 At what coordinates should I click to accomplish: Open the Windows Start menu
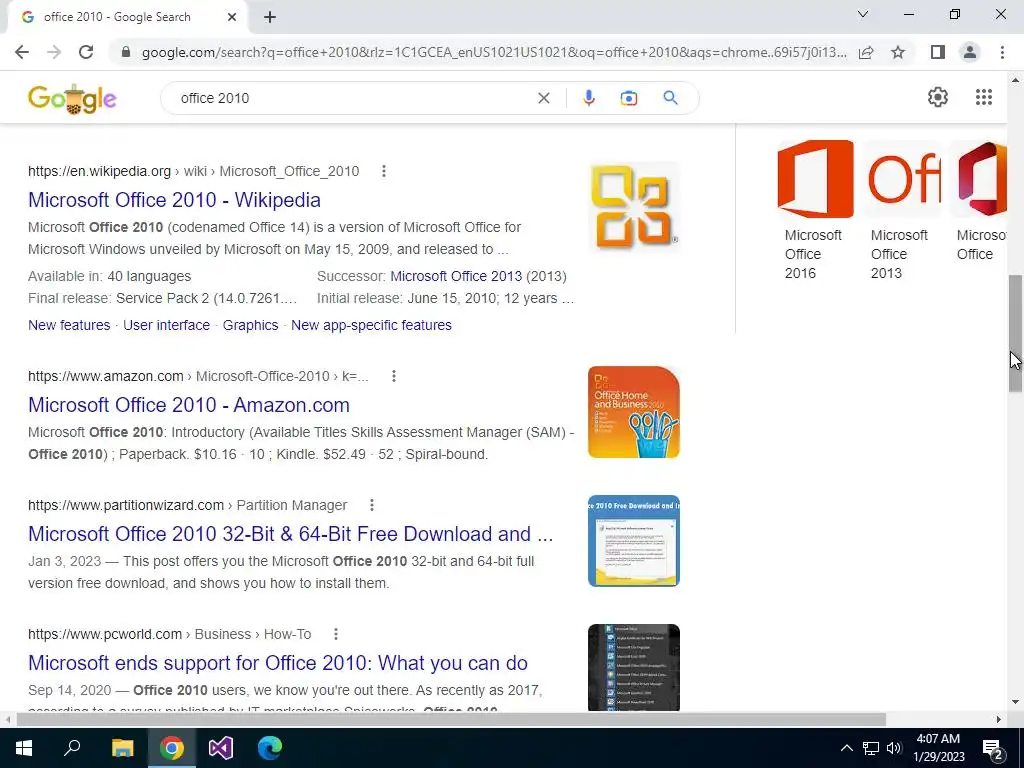pos(24,748)
